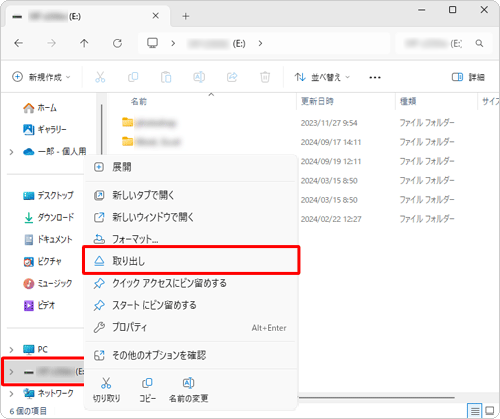This screenshot has width=500, height=419.
Task: Open ミュージック in the navigation pane
Action: pos(48,283)
